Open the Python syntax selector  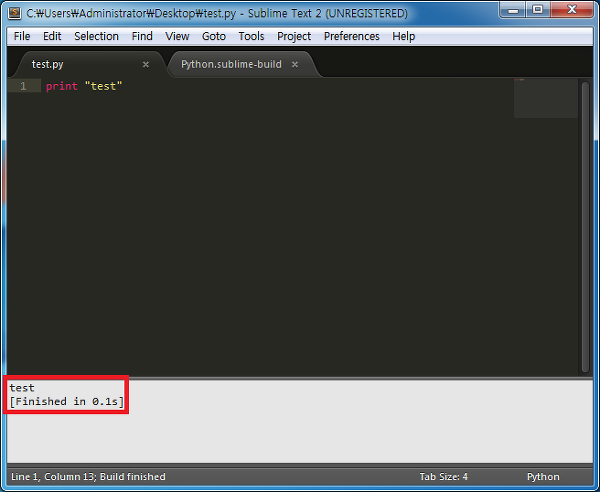pos(543,477)
